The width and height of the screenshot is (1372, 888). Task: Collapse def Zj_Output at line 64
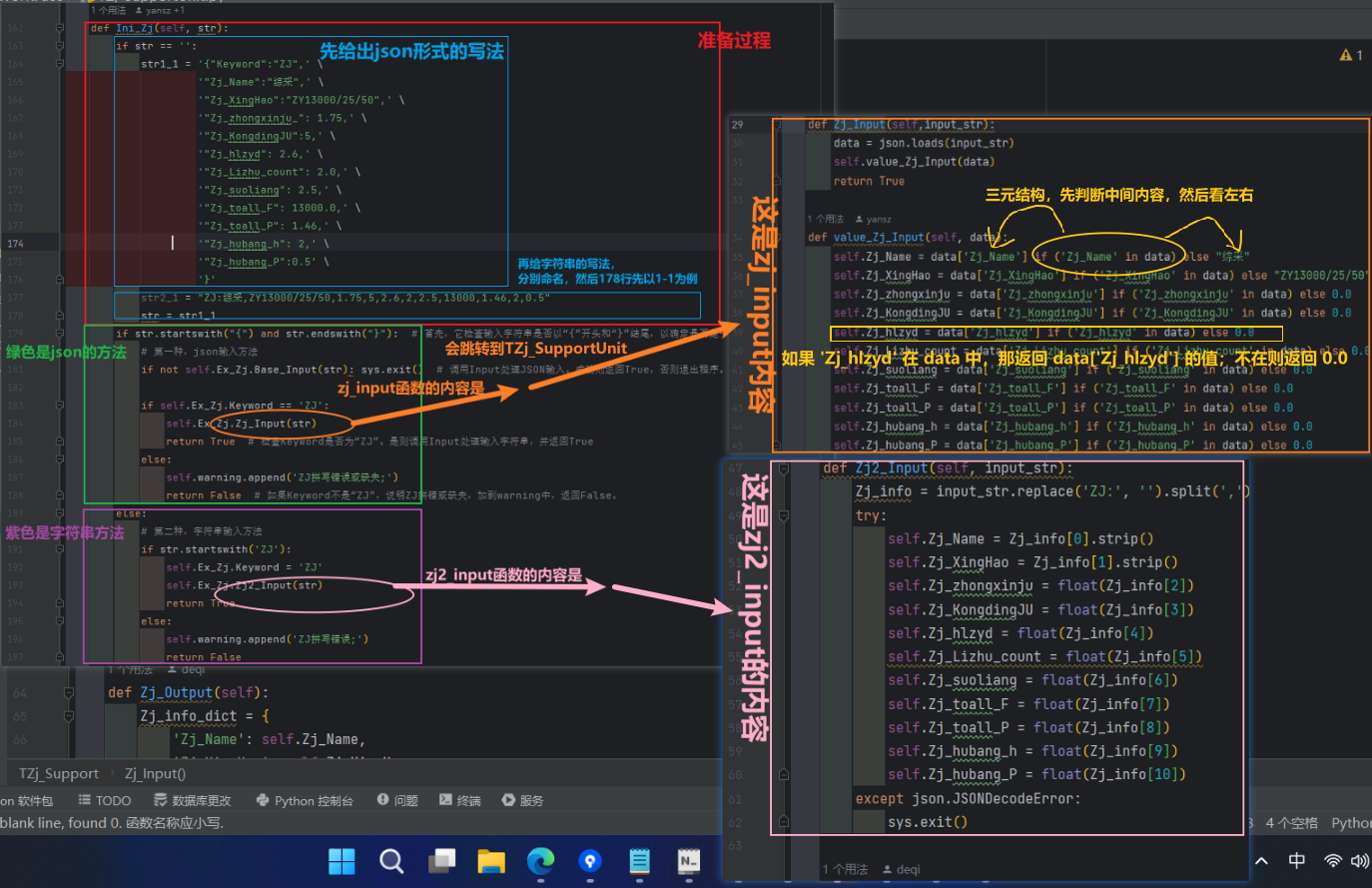pyautogui.click(x=69, y=692)
